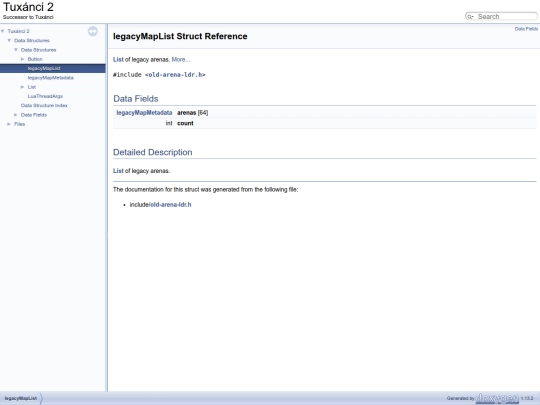Click the count field name

[x=185, y=123]
